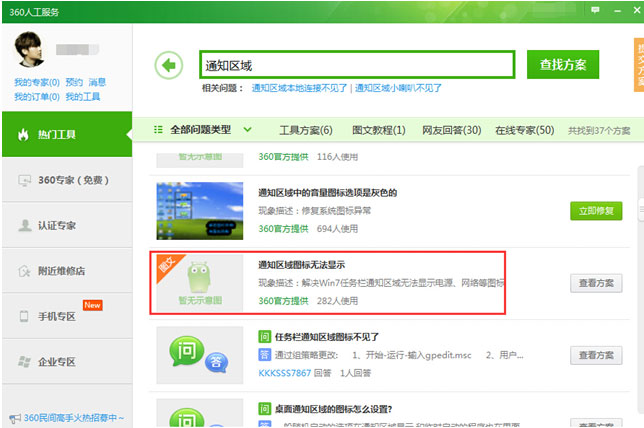Screen dimensions: 644x428
Task: Click 查看方案 for 任务栏通知区域图标不见了
Action: 596,355
